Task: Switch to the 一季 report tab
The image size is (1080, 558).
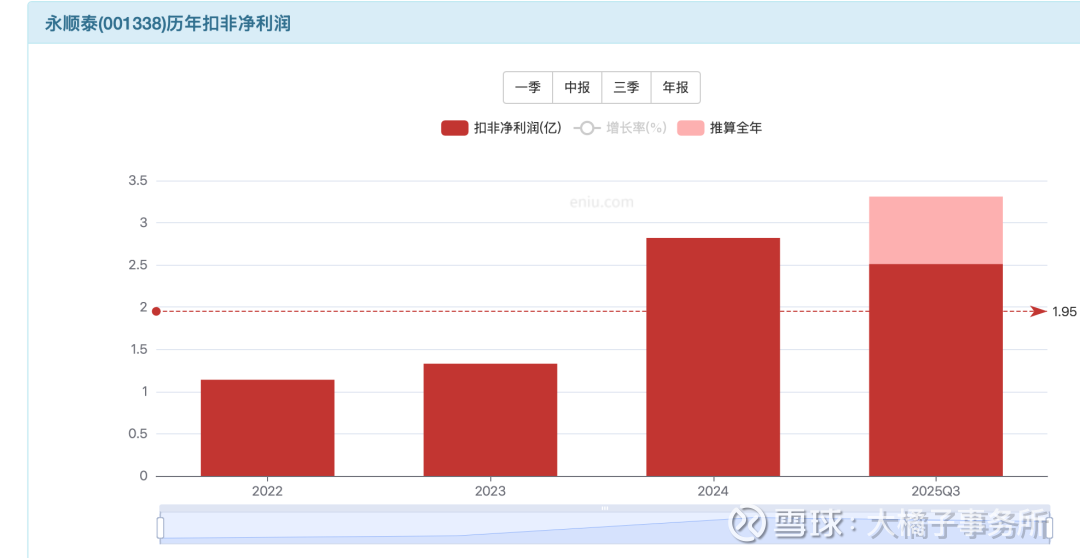Action: [528, 87]
